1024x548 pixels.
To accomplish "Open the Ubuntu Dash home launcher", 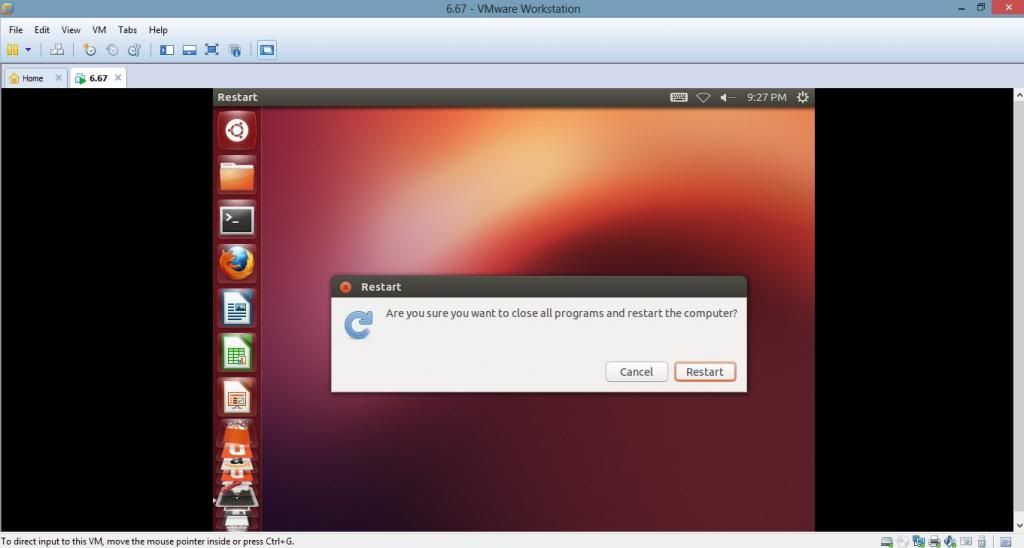I will (x=236, y=130).
